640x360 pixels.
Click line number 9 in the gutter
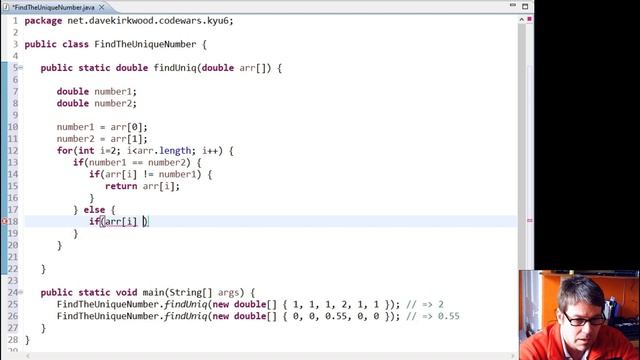coord(15,115)
